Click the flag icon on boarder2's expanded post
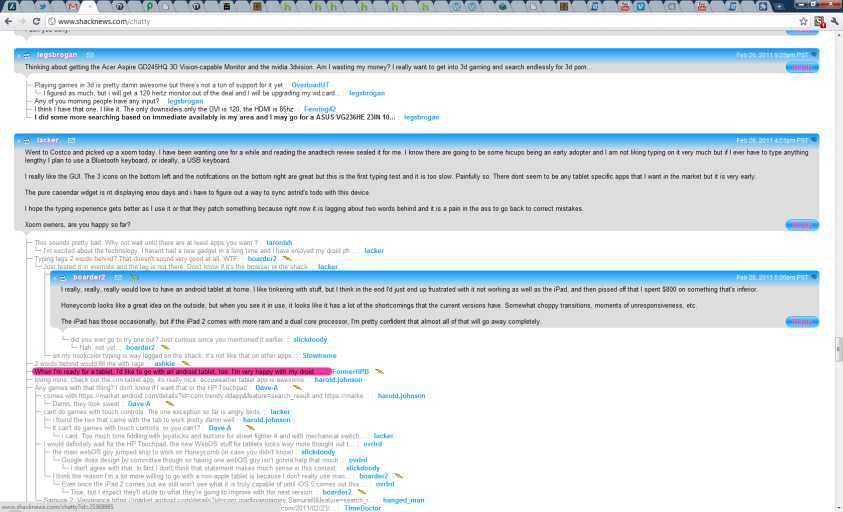The height and width of the screenshot is (512, 843). pos(813,277)
